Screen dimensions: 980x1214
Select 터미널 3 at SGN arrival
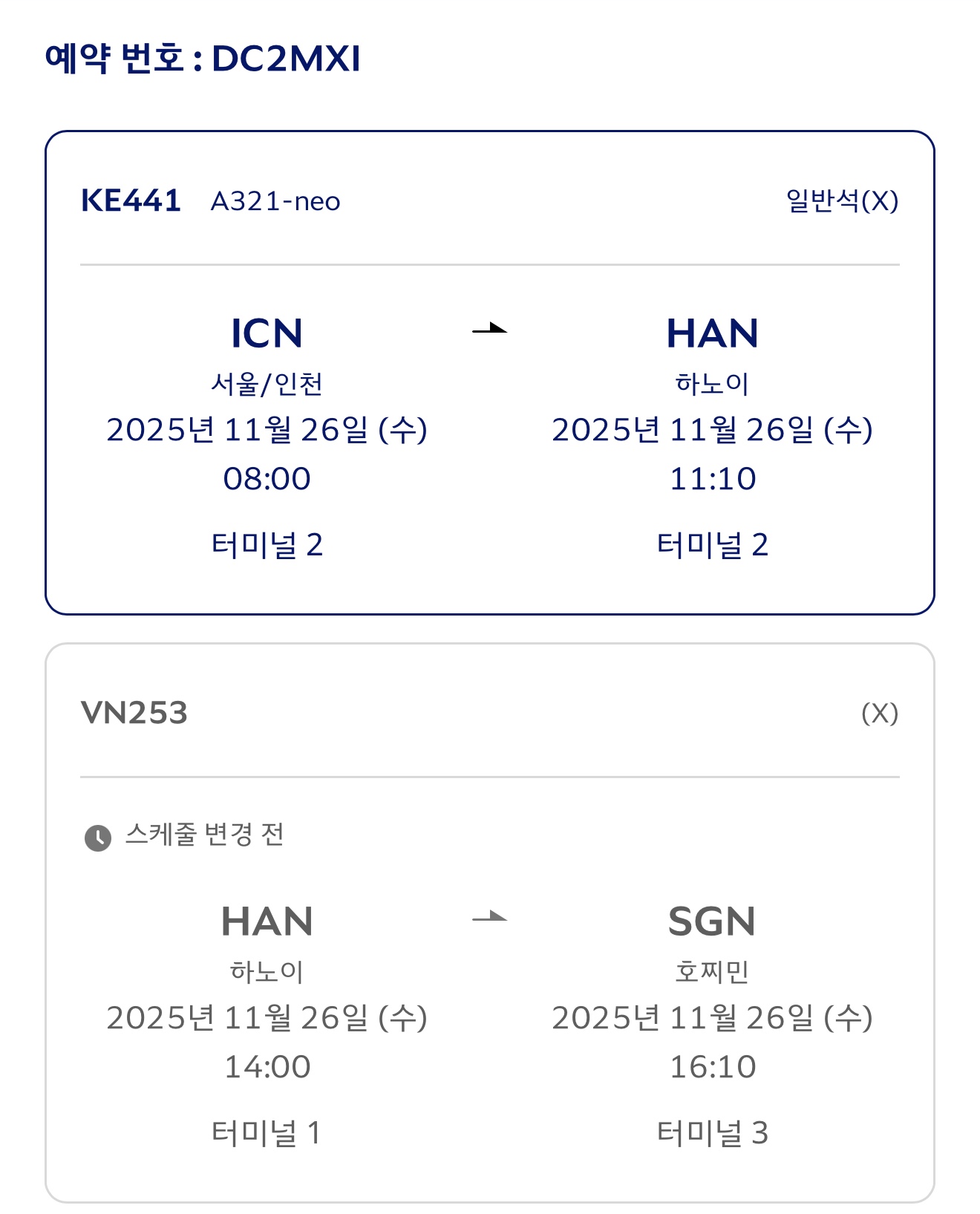point(712,1133)
